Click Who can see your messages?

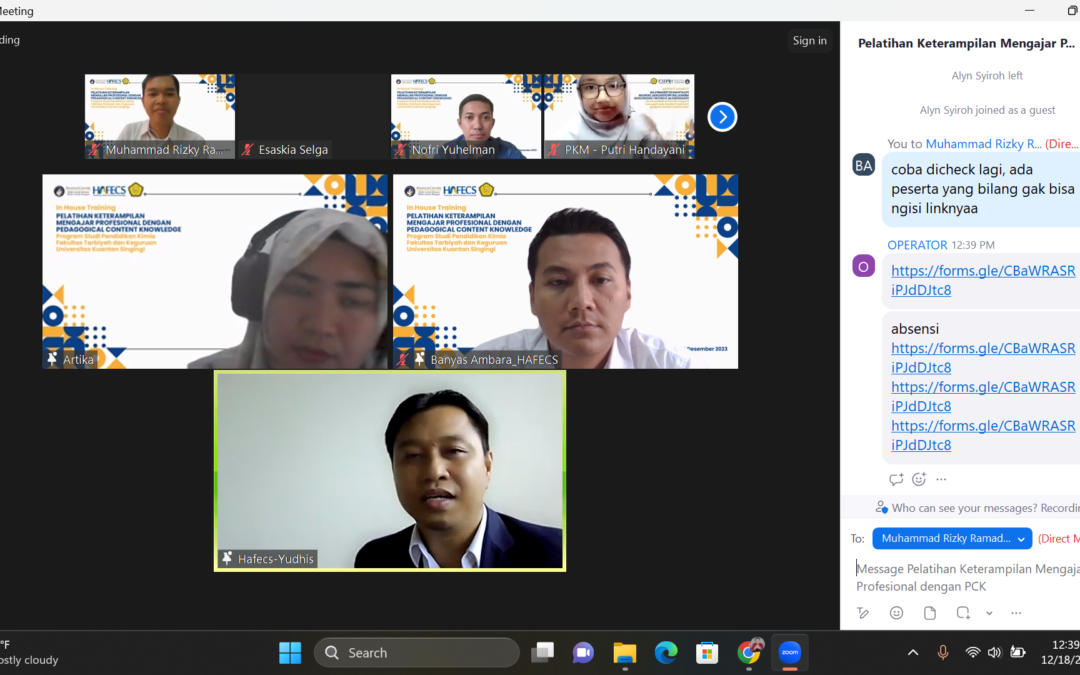(x=964, y=508)
